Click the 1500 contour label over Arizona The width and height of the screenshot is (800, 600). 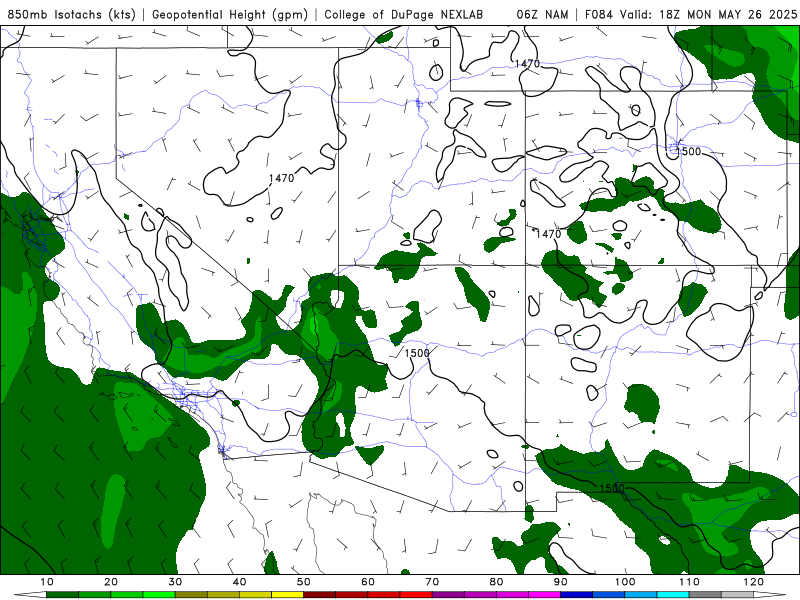point(417,353)
